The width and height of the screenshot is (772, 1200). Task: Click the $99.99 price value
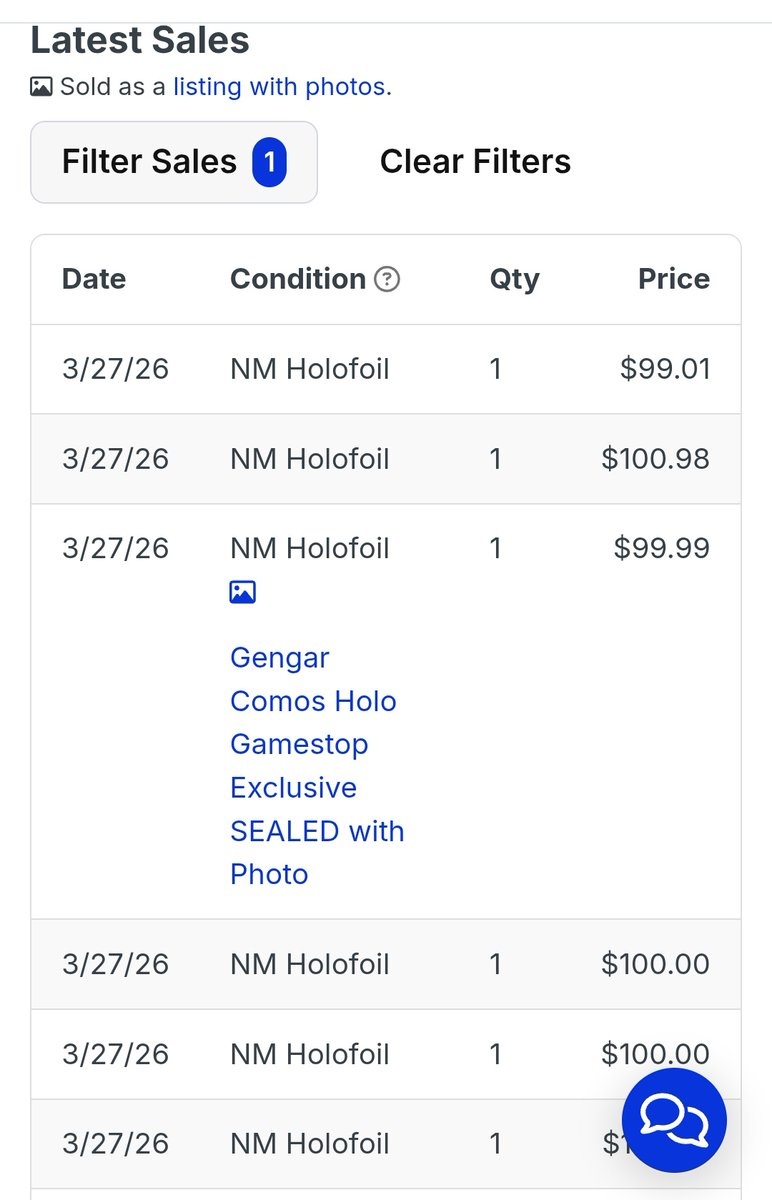(x=662, y=548)
